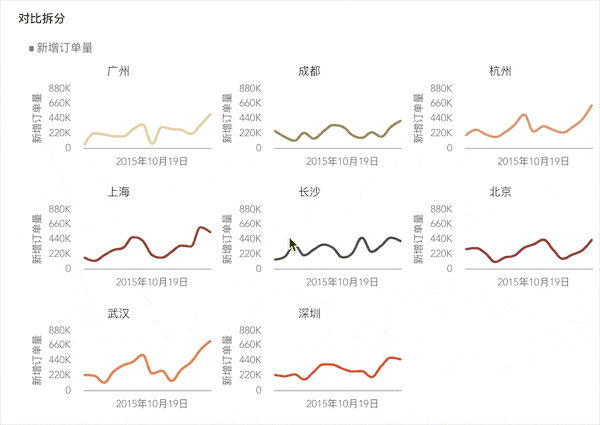Select the 上海 chart title
This screenshot has height=425, width=600.
[x=118, y=192]
